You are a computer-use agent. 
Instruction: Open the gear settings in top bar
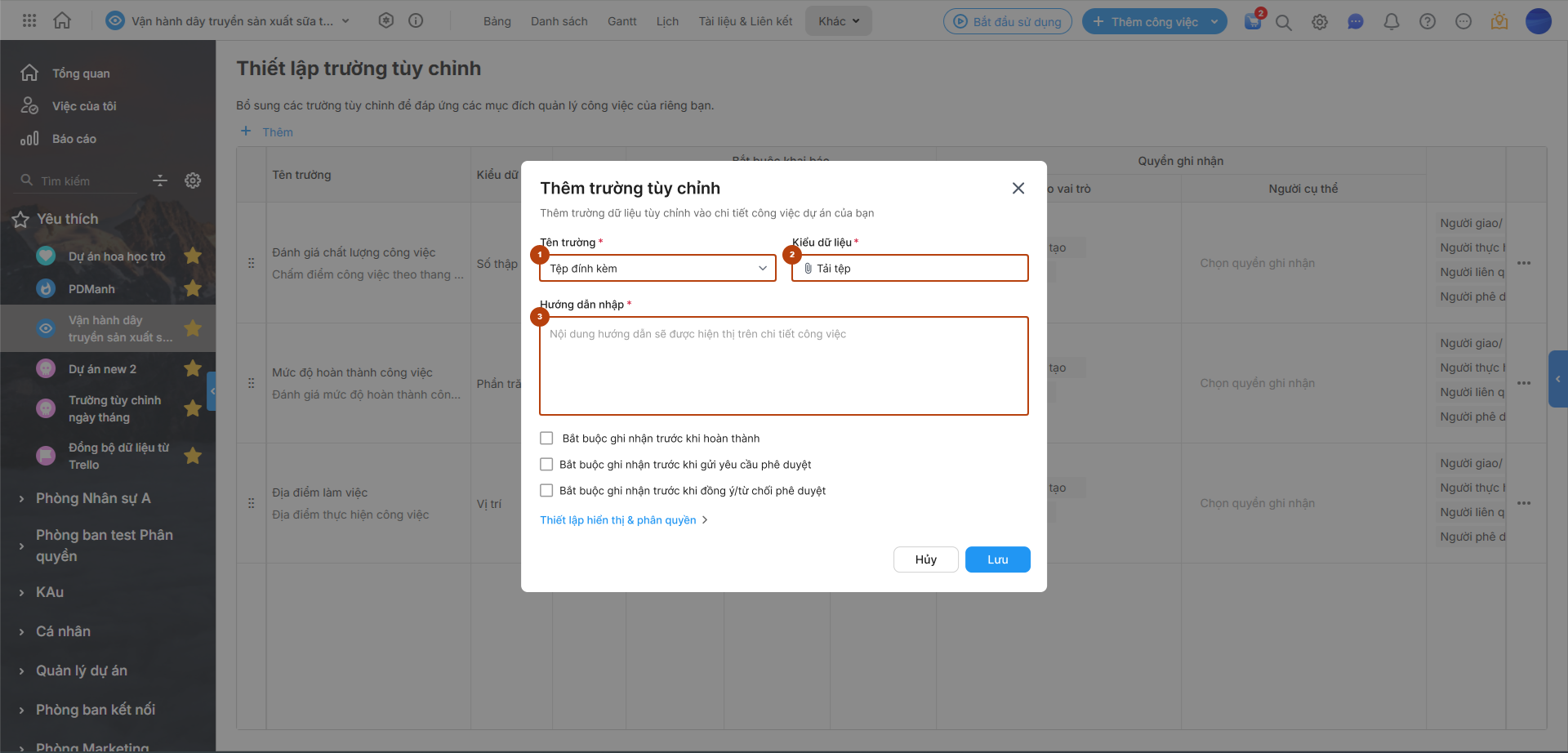point(1320,22)
